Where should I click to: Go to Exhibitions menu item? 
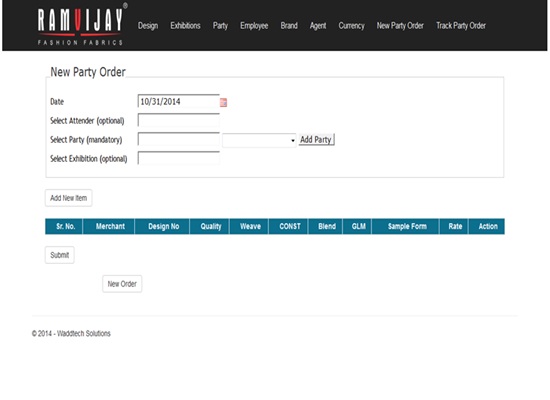[x=185, y=26]
